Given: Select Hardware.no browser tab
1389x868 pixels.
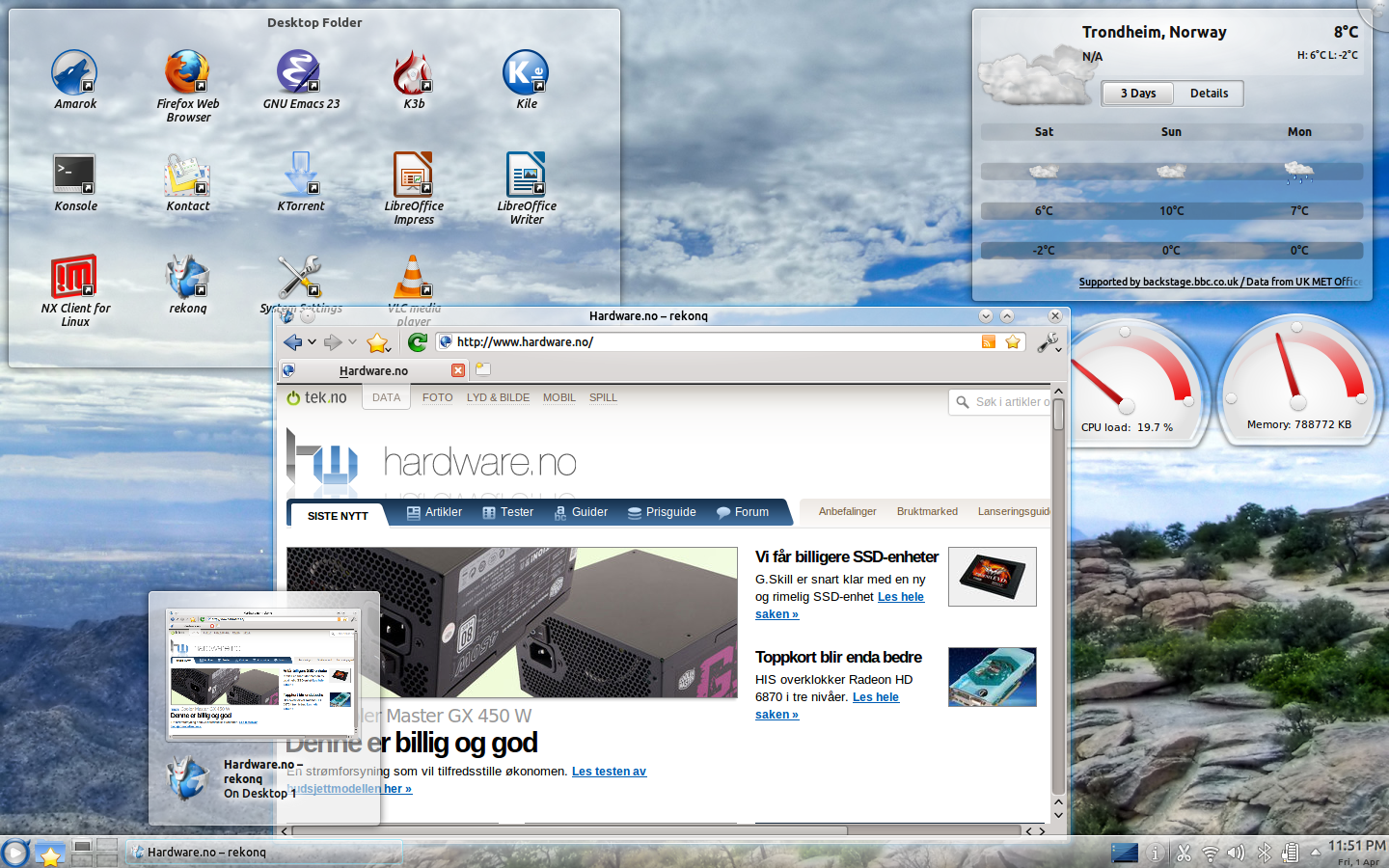Looking at the screenshot, I should [x=373, y=370].
